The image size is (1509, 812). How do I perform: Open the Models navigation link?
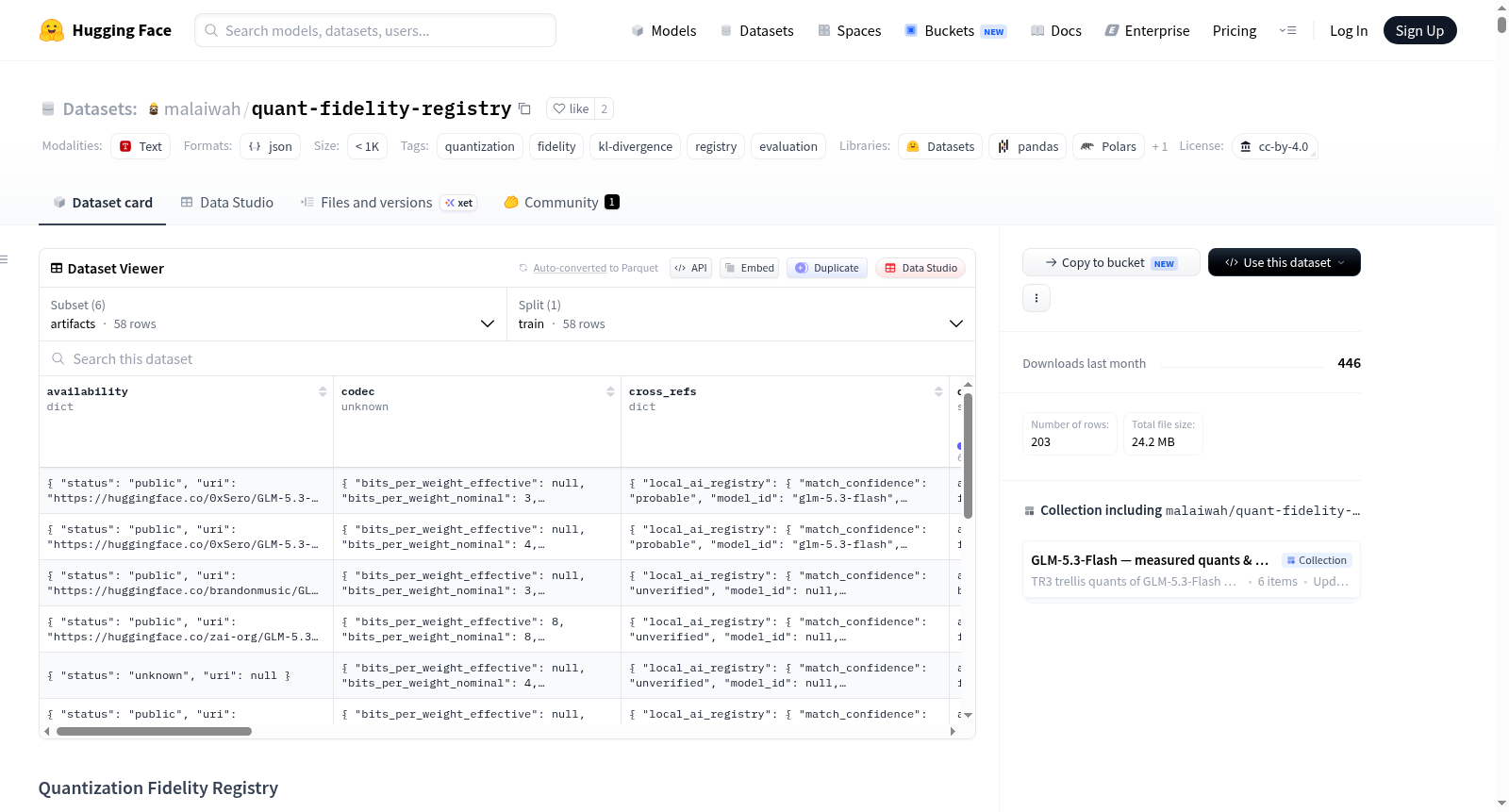tap(664, 30)
